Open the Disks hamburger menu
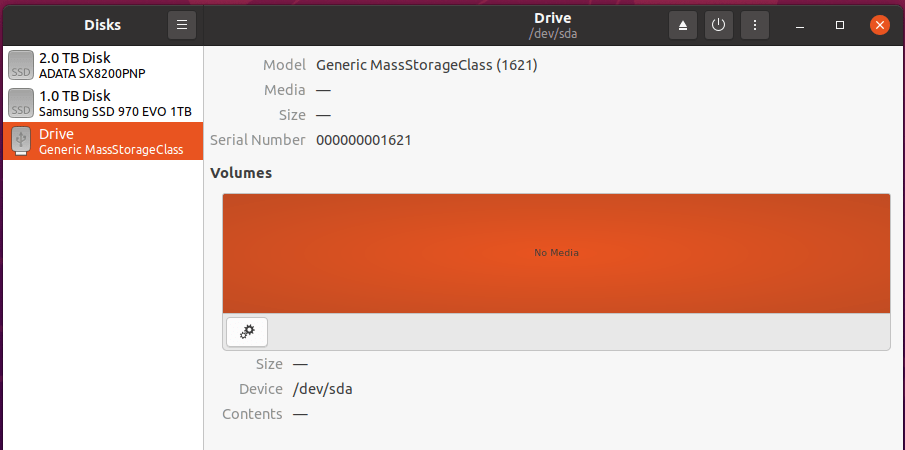905x450 pixels. coord(182,25)
